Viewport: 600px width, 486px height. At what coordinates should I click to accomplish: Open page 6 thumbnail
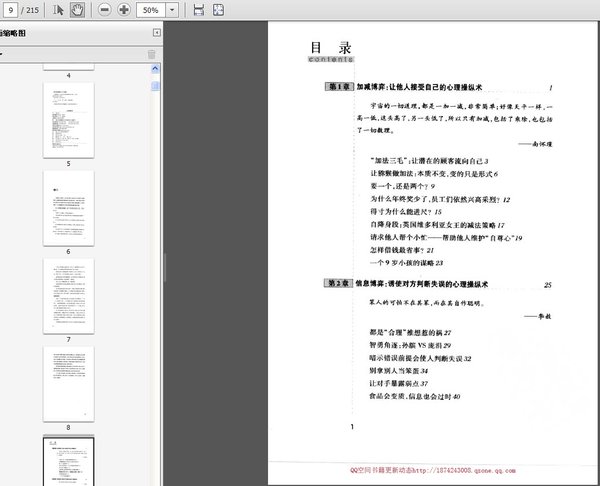pyautogui.click(x=68, y=208)
